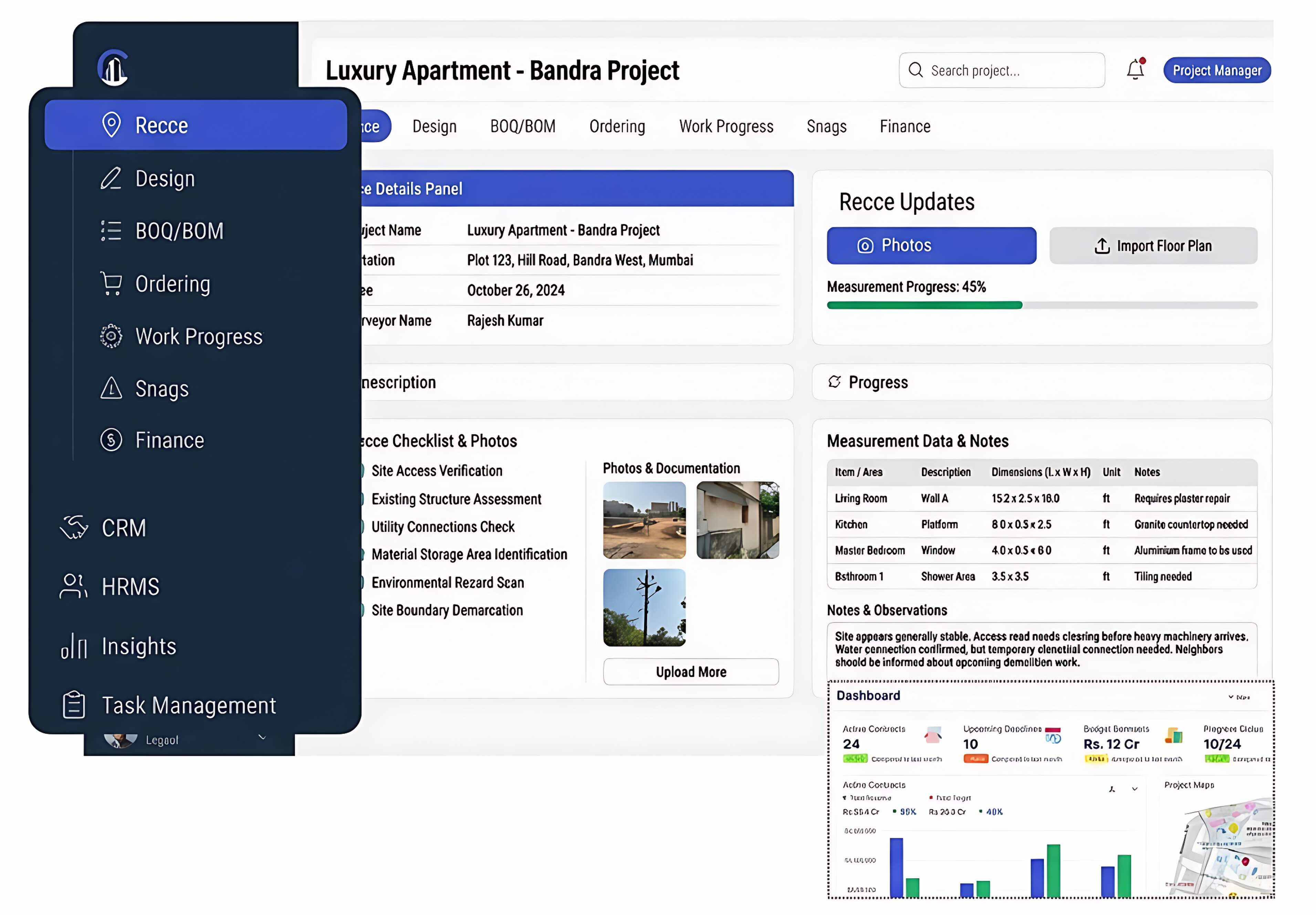Toggle Utility Connections Check item
1316x915 pixels.
[x=363, y=527]
